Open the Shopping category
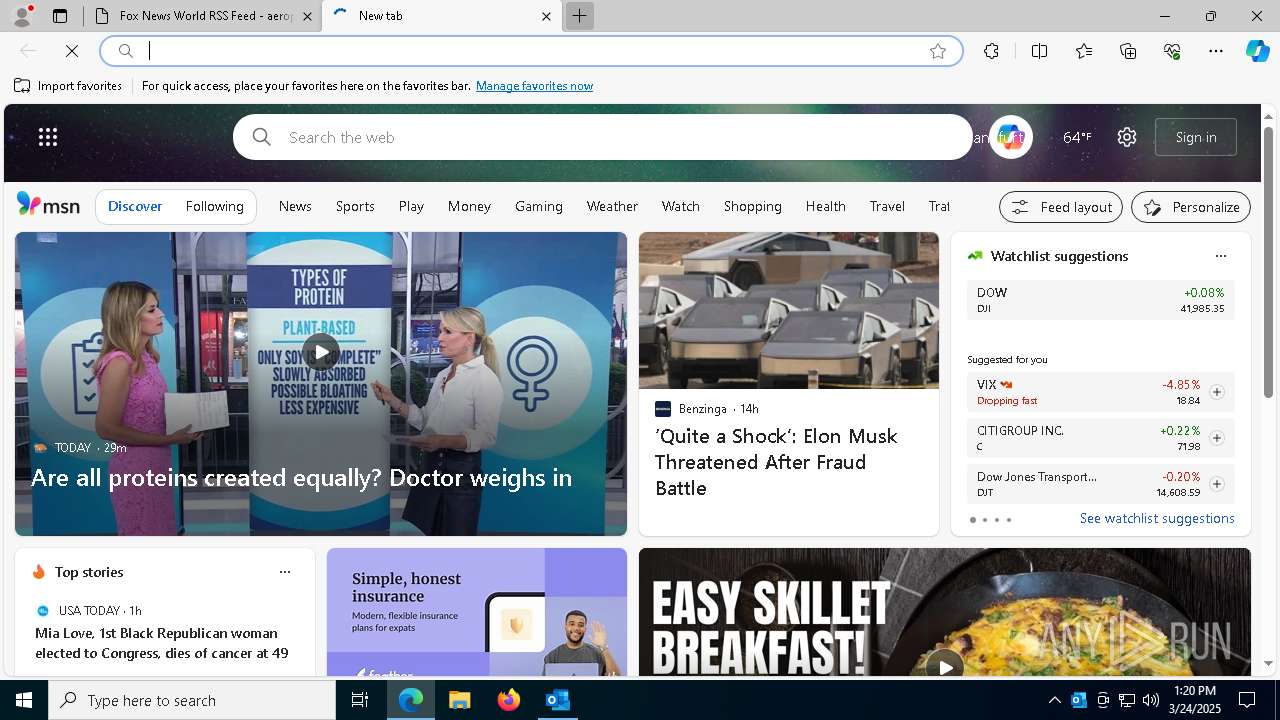Viewport: 1280px width, 720px height. [x=753, y=206]
